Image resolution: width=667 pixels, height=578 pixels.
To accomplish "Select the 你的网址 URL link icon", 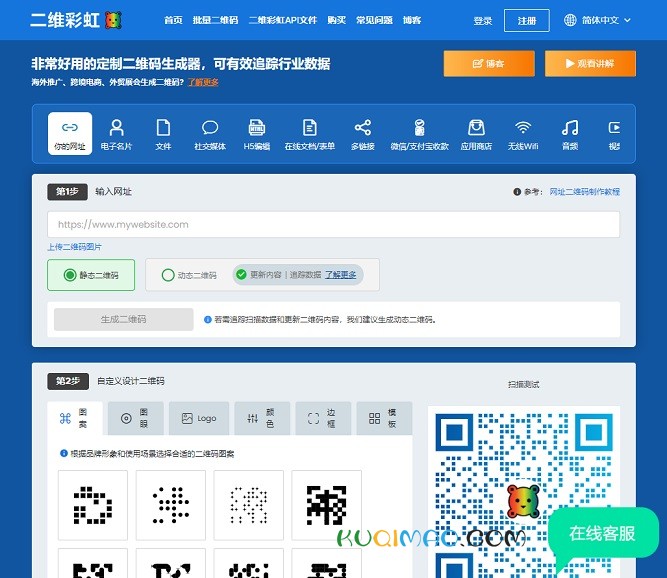I will point(70,128).
